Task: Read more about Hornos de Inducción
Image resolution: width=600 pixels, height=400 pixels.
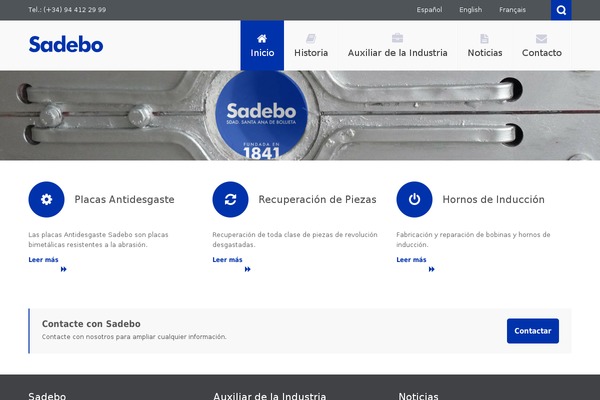Action: [x=411, y=260]
